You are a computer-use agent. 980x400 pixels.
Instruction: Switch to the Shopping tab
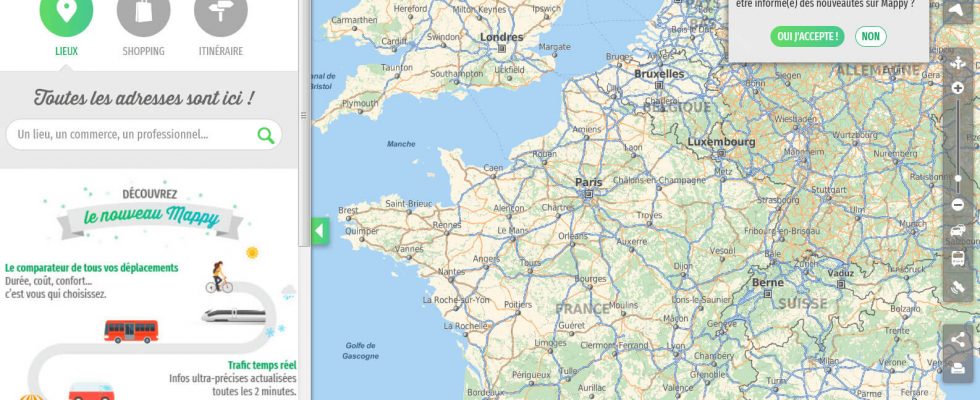pos(144,12)
